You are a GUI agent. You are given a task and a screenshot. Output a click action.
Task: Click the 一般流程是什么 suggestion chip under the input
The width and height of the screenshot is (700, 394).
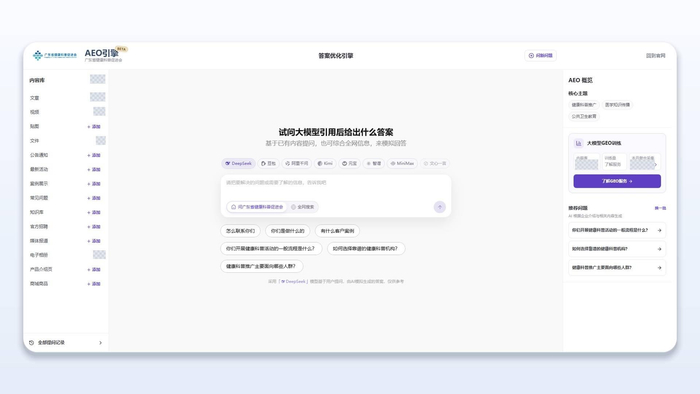271,249
